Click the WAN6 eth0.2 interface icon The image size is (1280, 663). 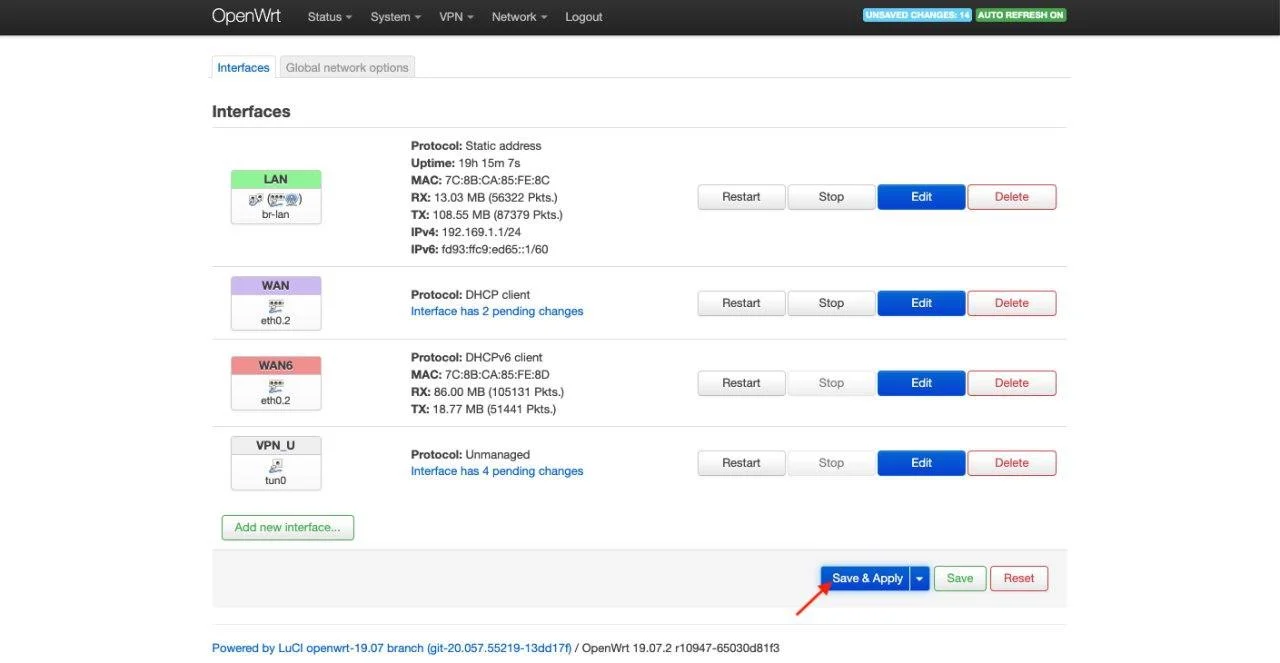coord(275,384)
